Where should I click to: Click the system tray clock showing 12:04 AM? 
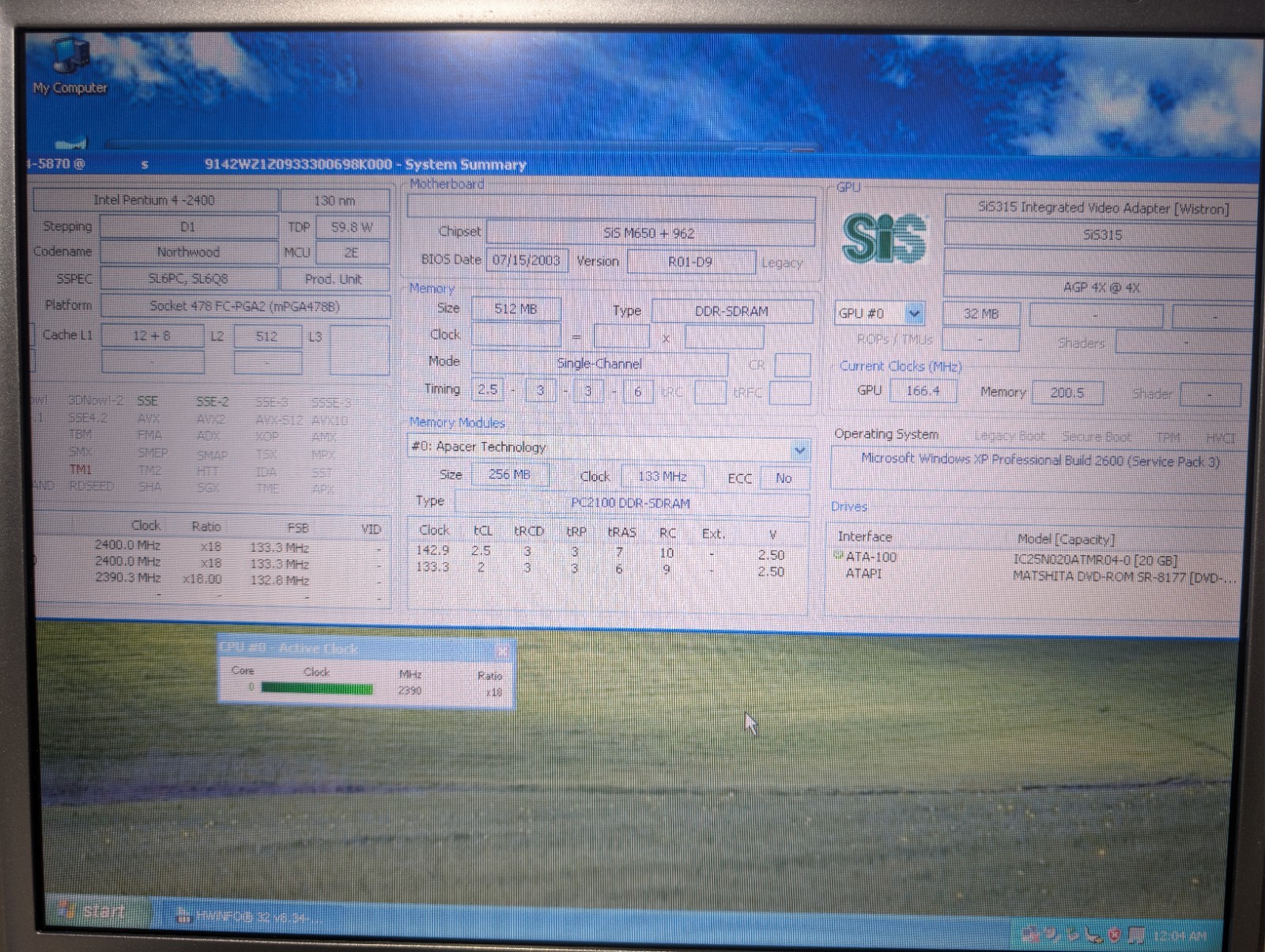point(1180,936)
